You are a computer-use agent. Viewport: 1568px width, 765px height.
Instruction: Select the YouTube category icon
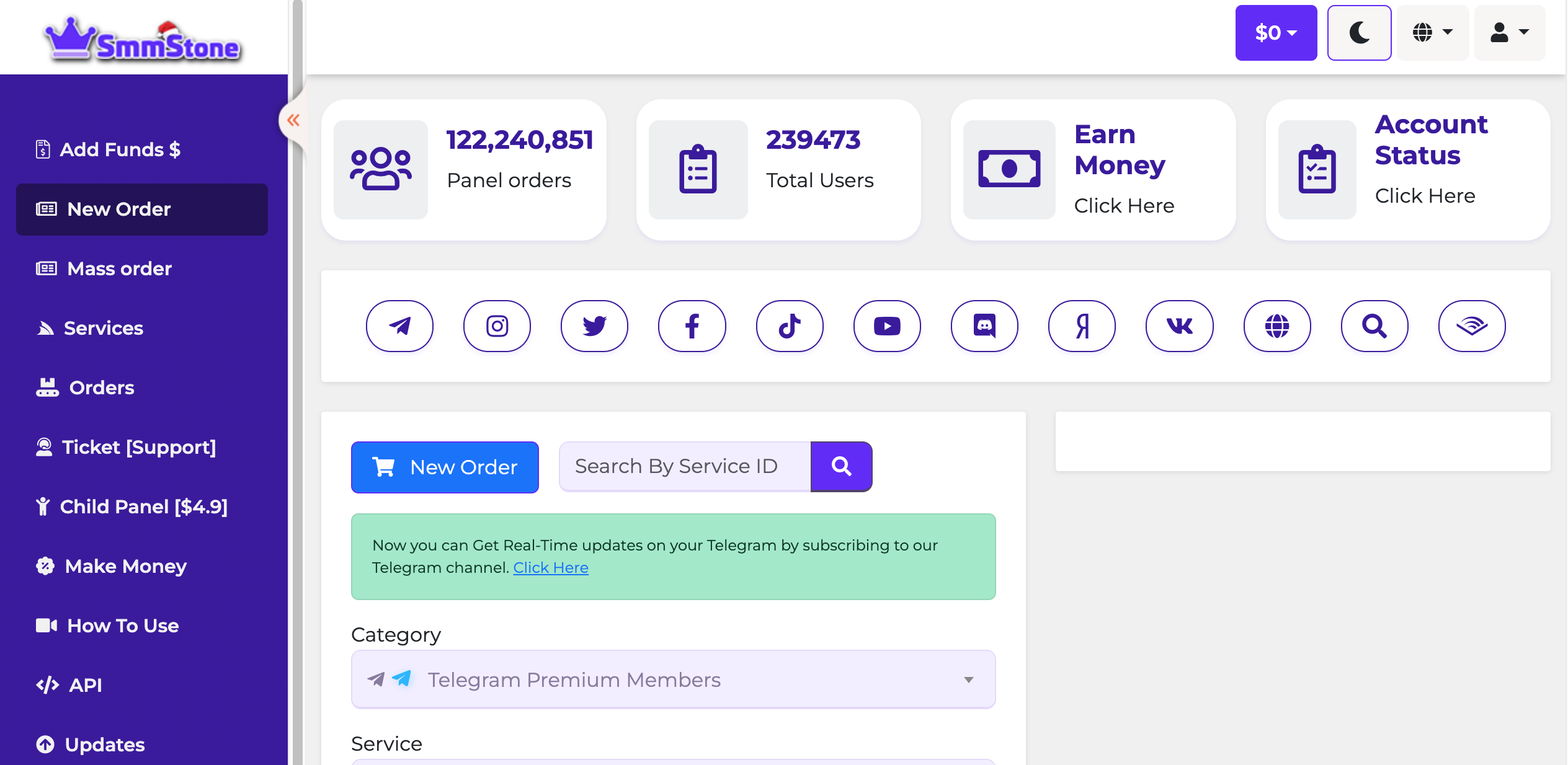(x=887, y=326)
